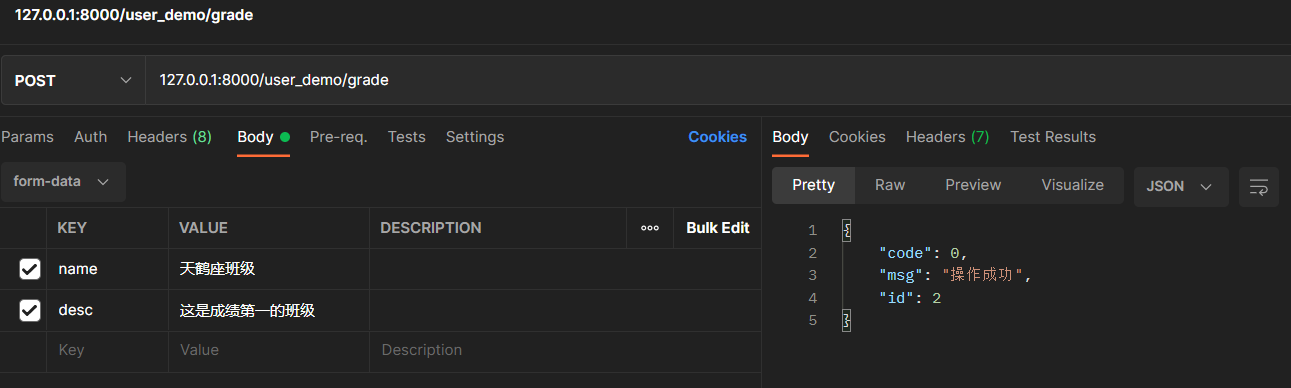Screen dimensions: 1291x388
Task: Open the Auth tab
Action: click(x=91, y=137)
